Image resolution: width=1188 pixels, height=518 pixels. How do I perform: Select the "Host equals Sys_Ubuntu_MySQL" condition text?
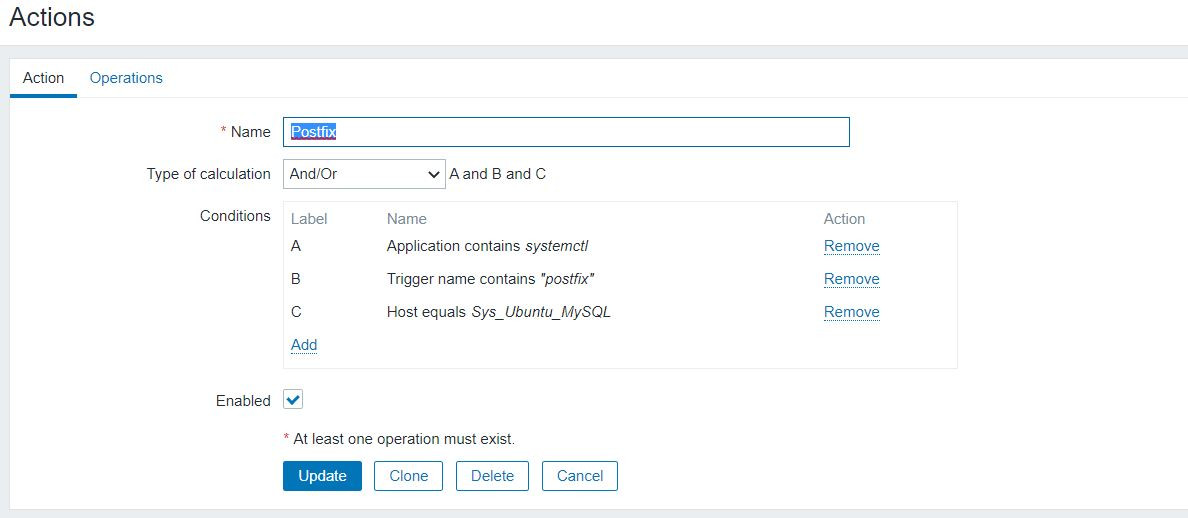click(x=498, y=312)
